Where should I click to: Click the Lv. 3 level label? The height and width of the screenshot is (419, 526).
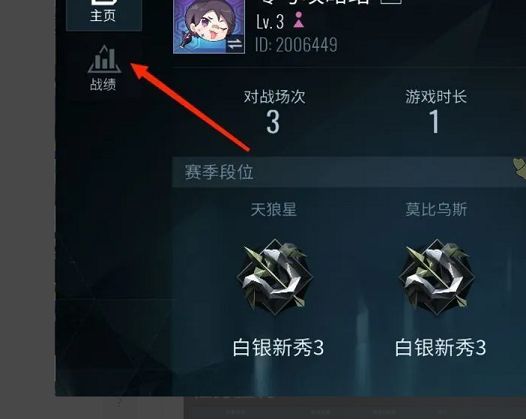(x=270, y=22)
